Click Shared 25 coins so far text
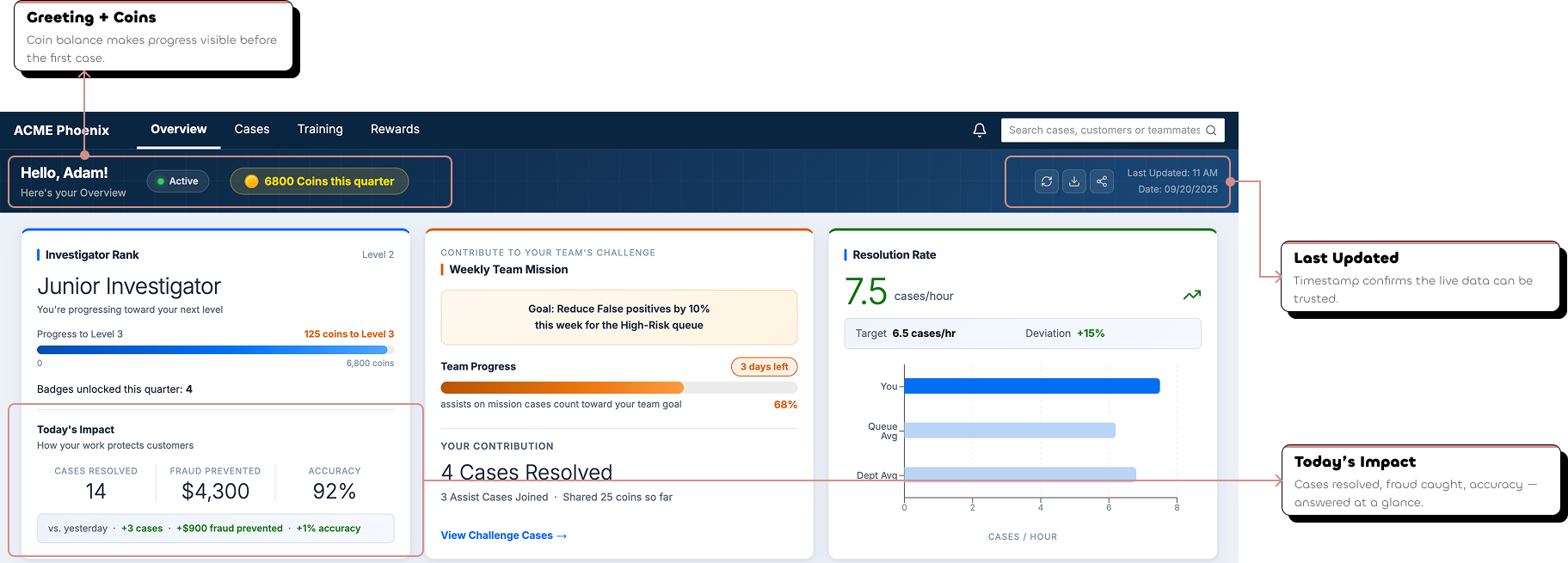 point(618,498)
